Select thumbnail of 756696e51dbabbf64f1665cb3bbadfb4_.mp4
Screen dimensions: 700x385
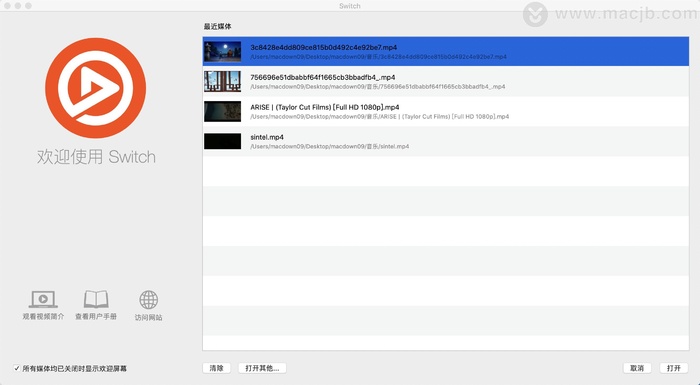point(222,81)
